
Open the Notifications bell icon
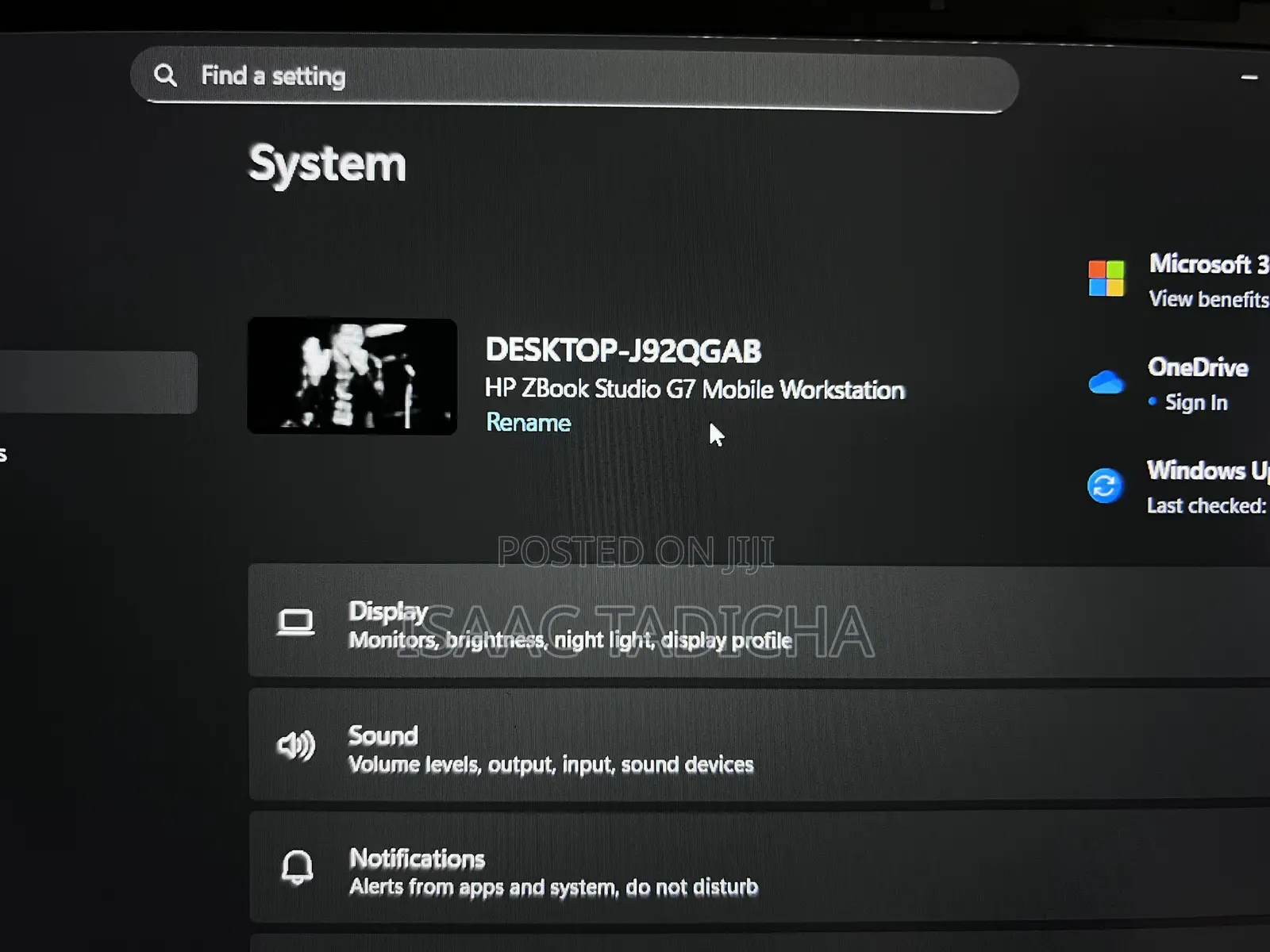click(x=298, y=867)
